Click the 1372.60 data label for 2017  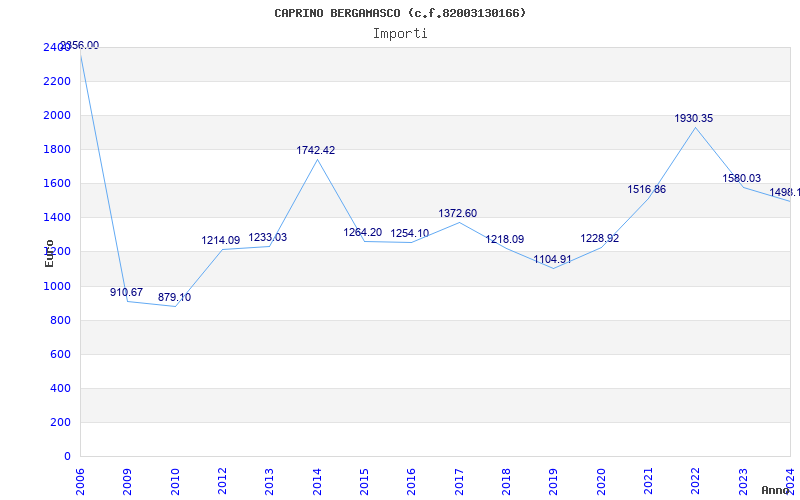pyautogui.click(x=458, y=213)
